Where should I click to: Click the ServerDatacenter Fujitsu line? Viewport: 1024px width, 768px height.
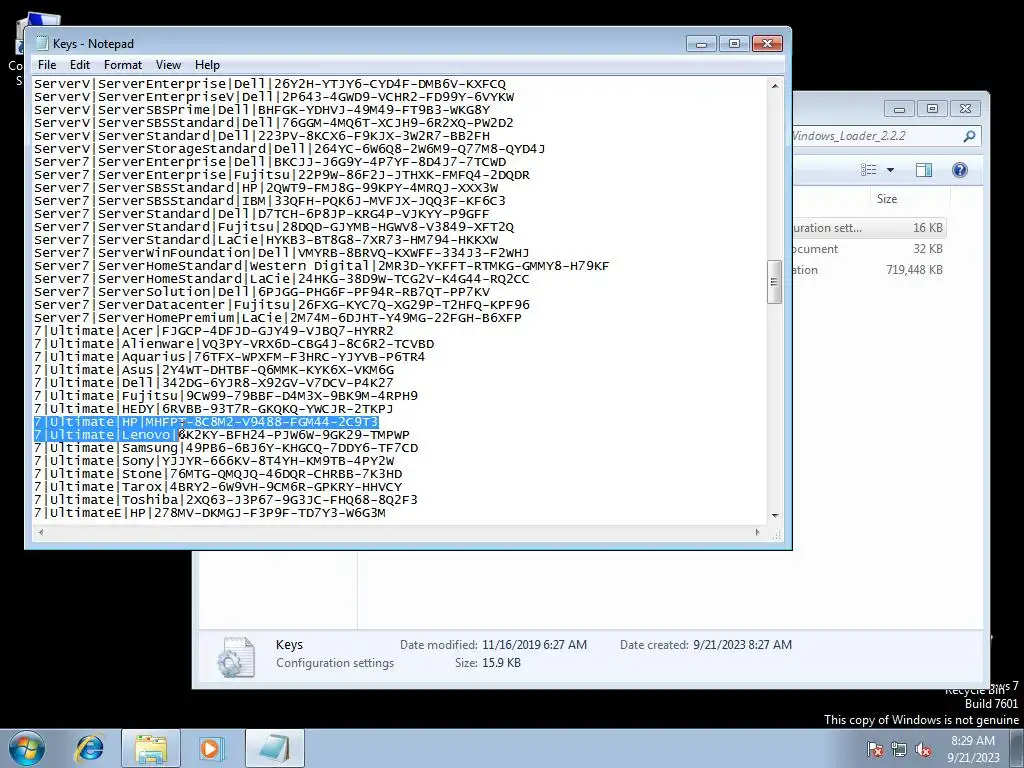pyautogui.click(x=281, y=305)
